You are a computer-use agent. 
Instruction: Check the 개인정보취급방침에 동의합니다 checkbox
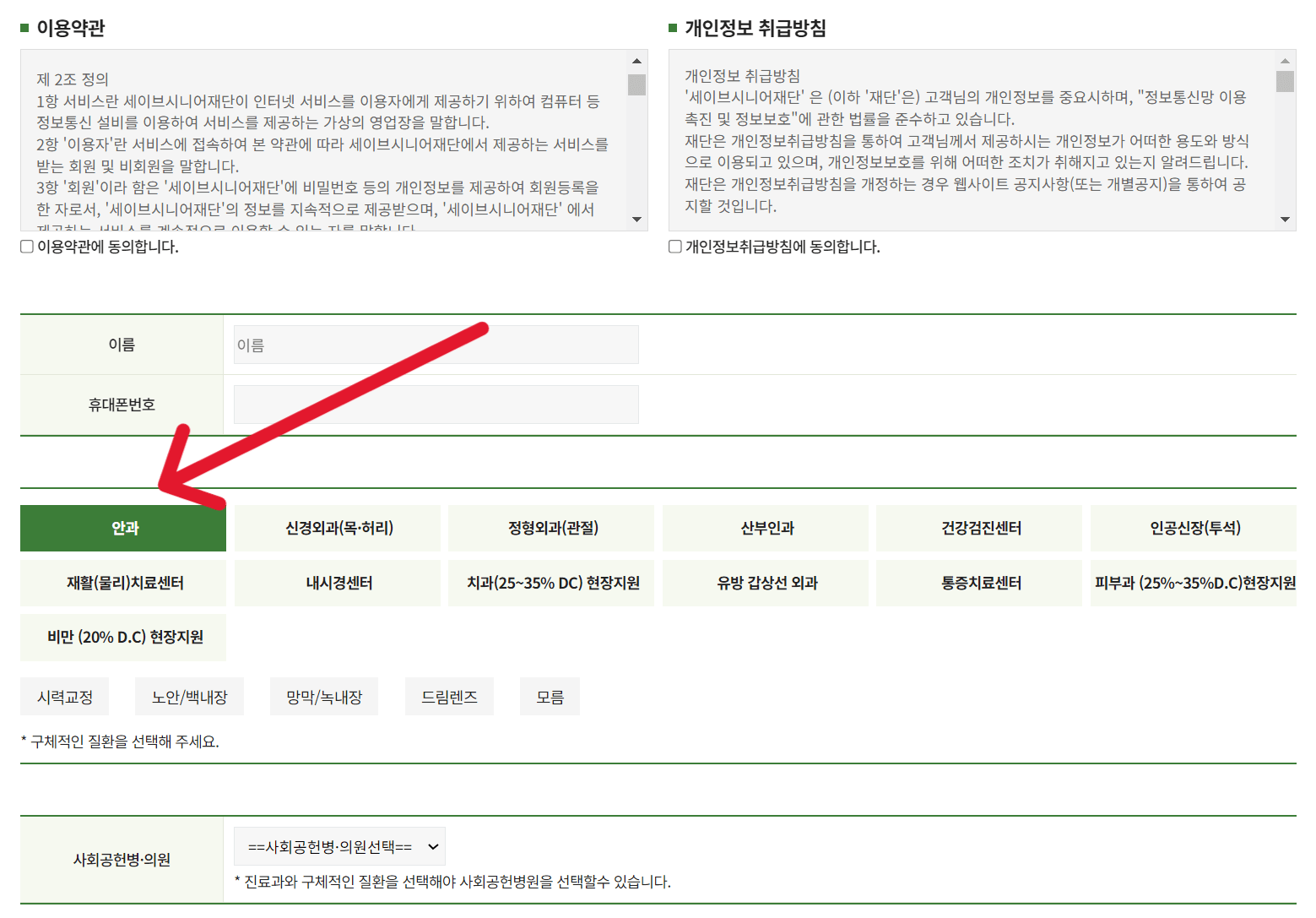[x=674, y=246]
